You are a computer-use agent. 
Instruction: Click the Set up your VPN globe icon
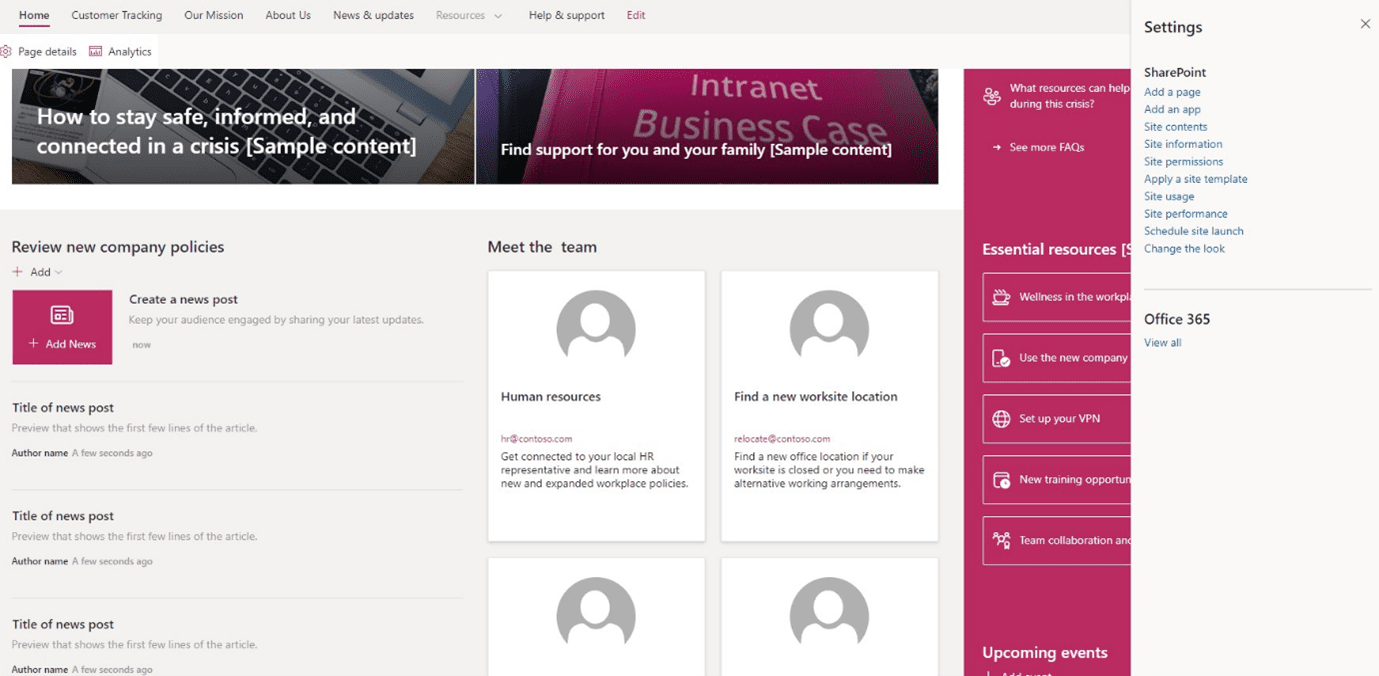click(1001, 419)
